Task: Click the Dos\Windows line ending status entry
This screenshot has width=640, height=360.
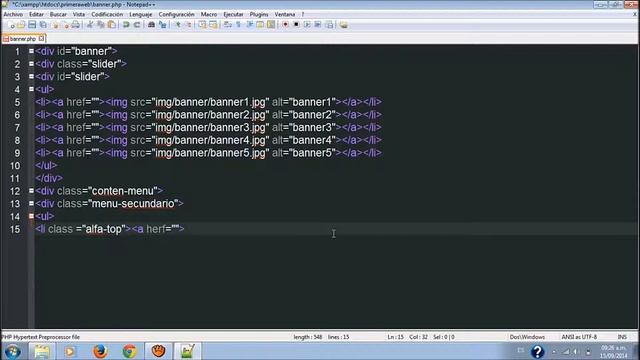Action: 527,337
